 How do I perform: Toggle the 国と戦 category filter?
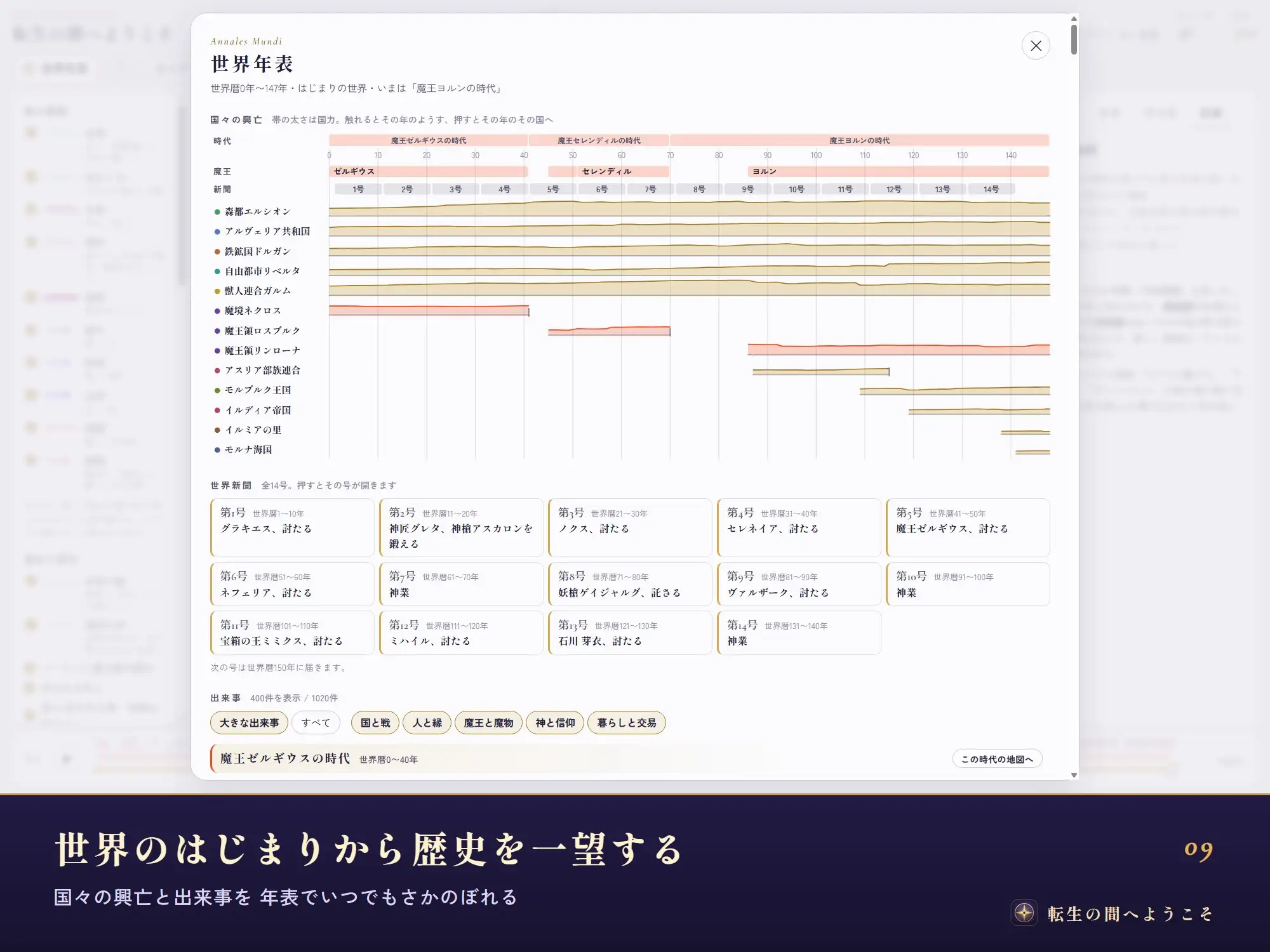(375, 722)
